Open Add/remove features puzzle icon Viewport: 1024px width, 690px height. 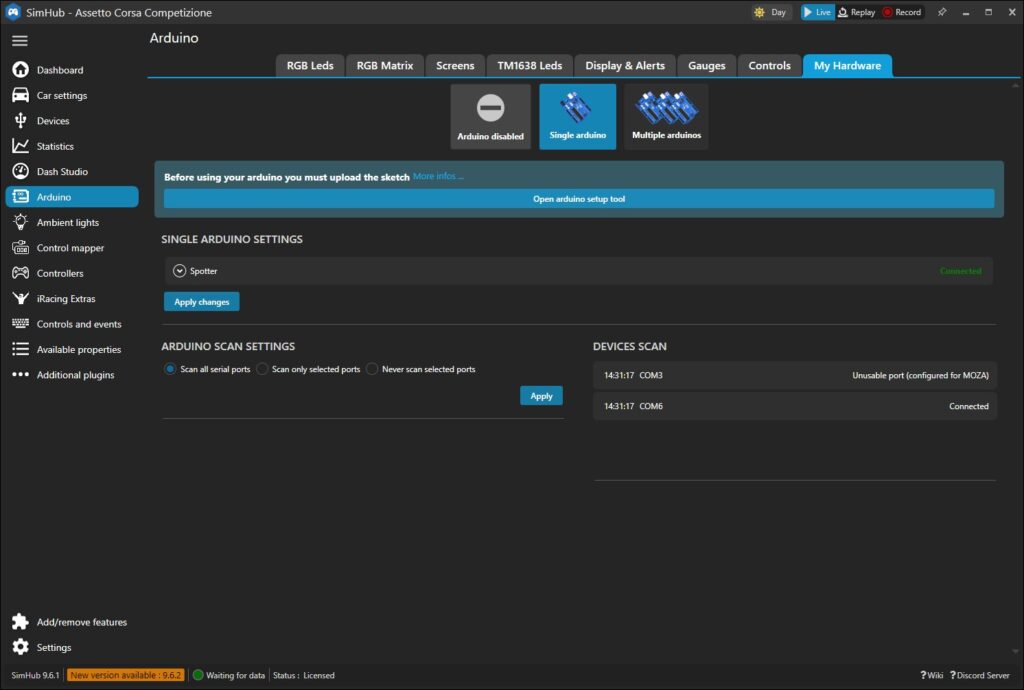point(20,621)
